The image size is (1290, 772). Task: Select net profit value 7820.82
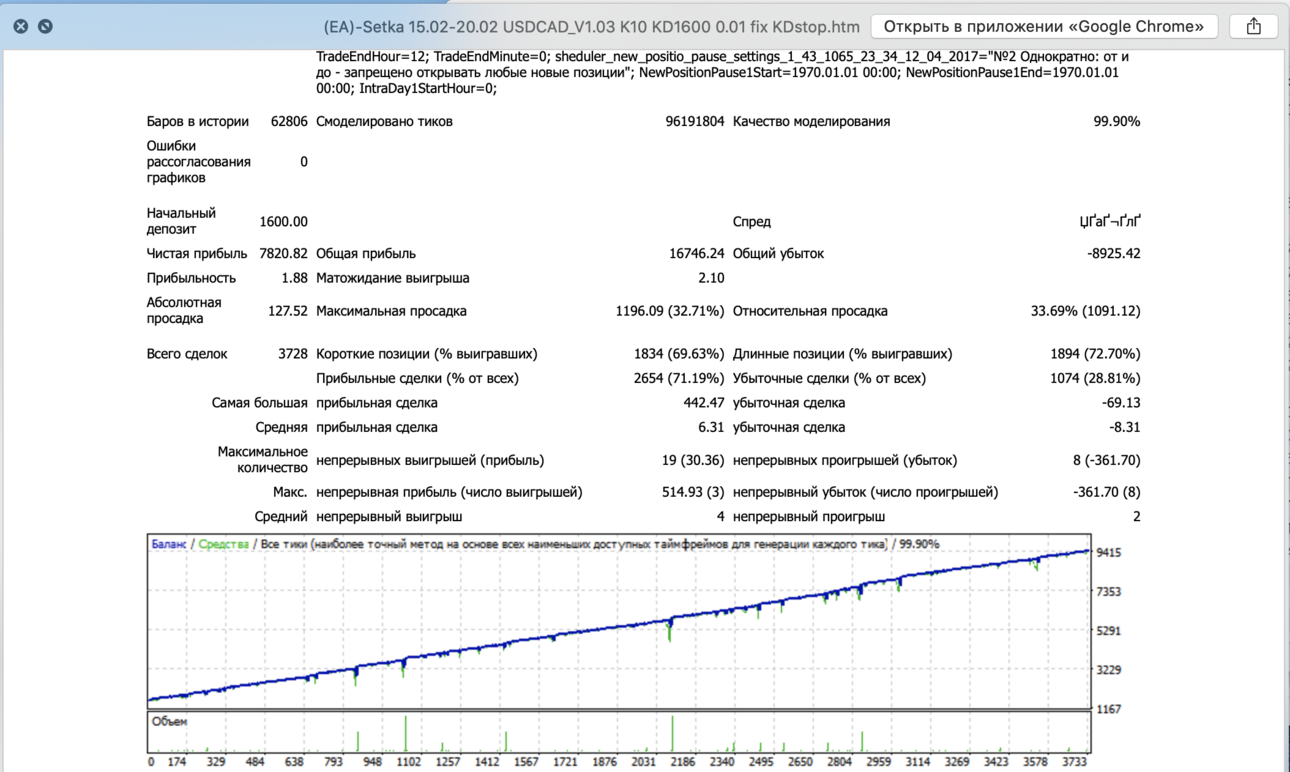[283, 253]
